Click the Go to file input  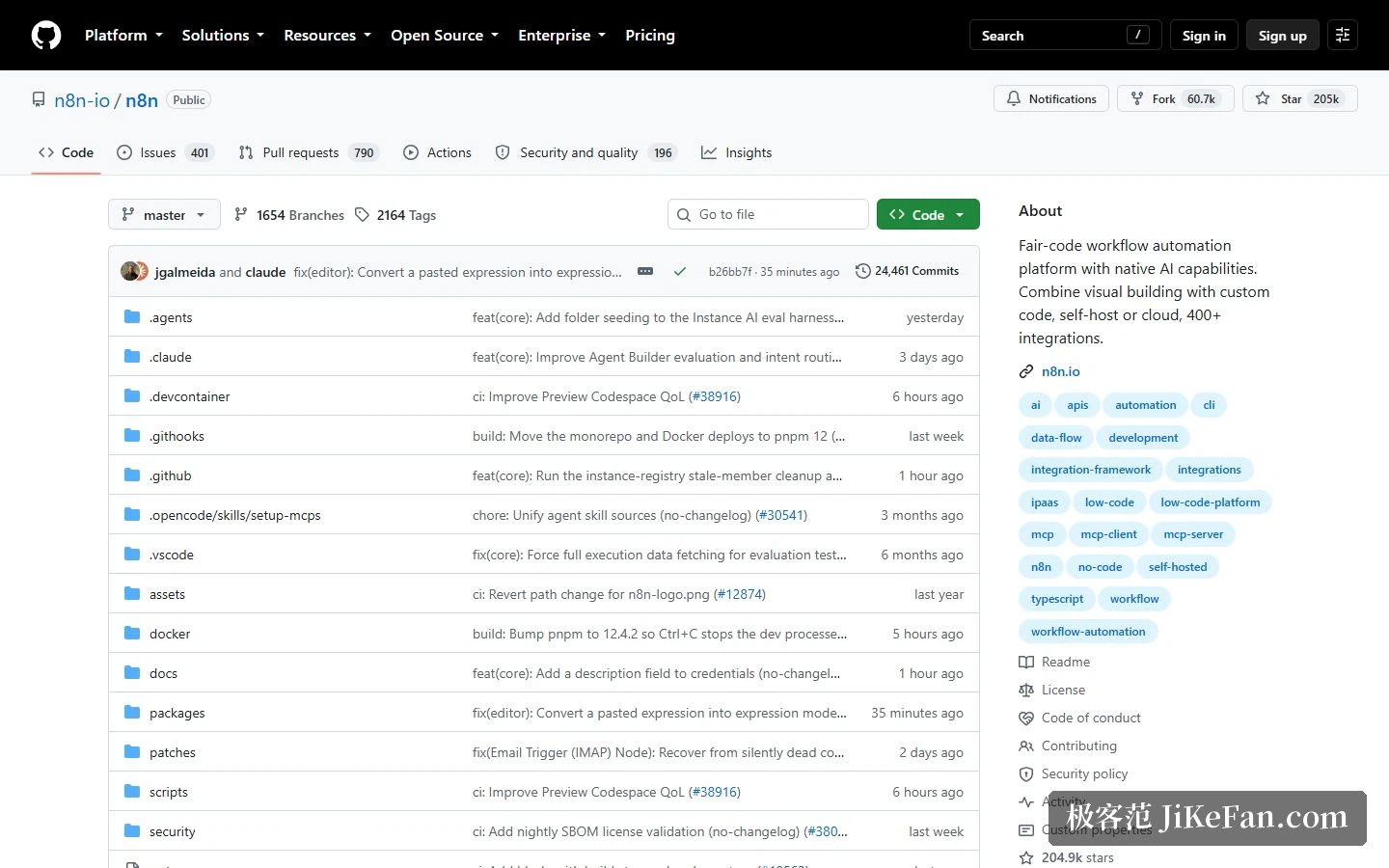click(x=768, y=214)
